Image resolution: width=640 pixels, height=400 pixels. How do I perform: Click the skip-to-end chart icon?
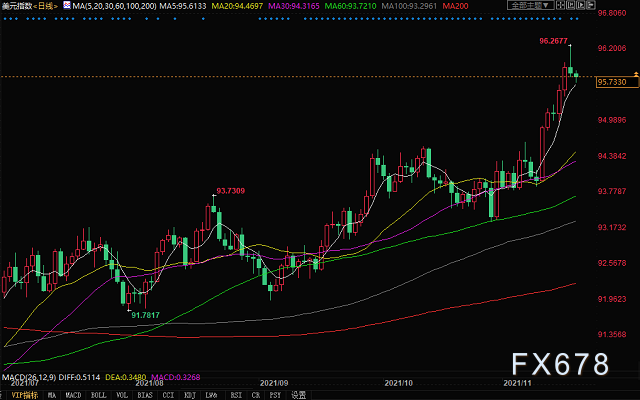571,5
